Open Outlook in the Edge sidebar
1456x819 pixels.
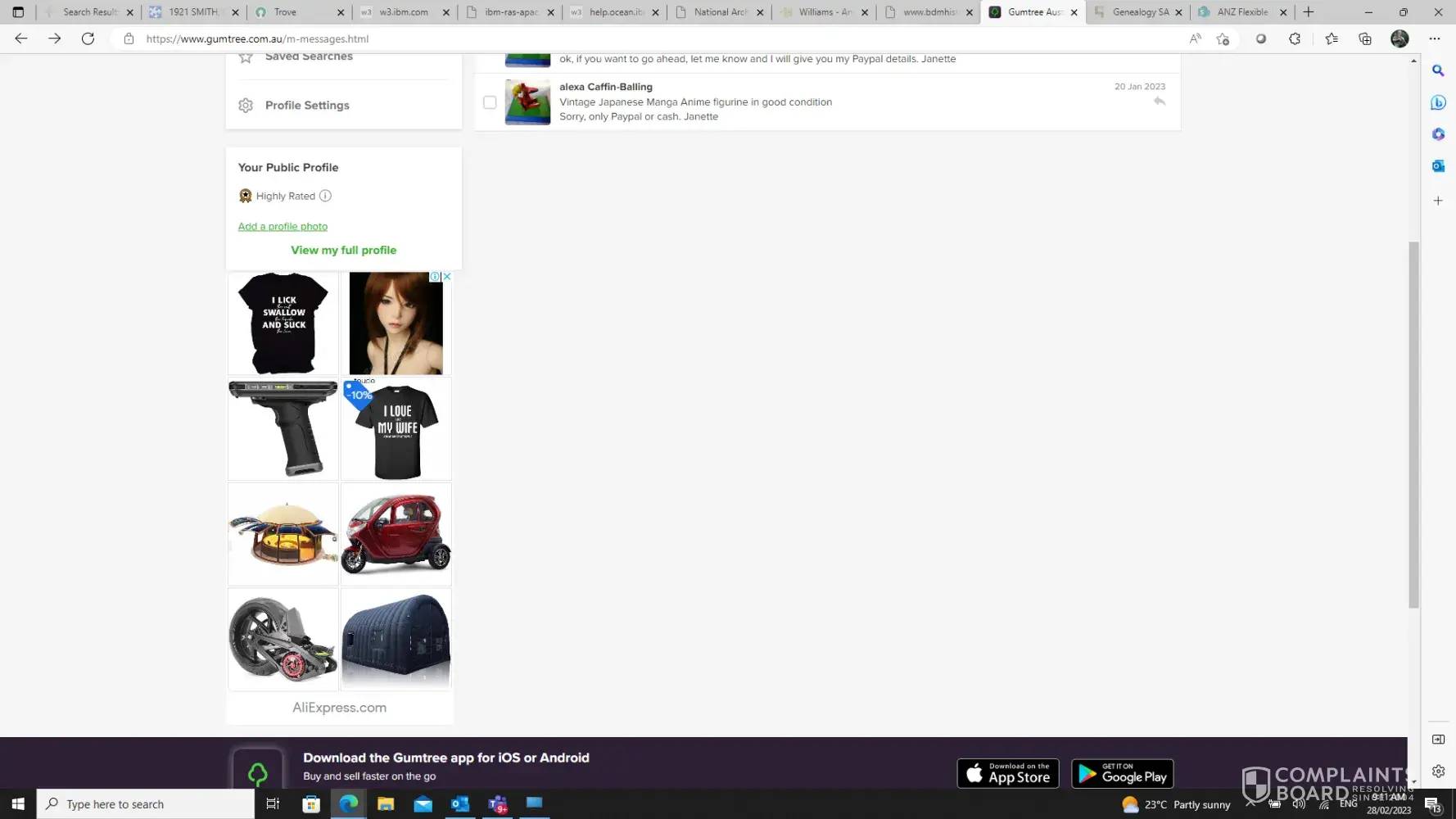point(1438,166)
